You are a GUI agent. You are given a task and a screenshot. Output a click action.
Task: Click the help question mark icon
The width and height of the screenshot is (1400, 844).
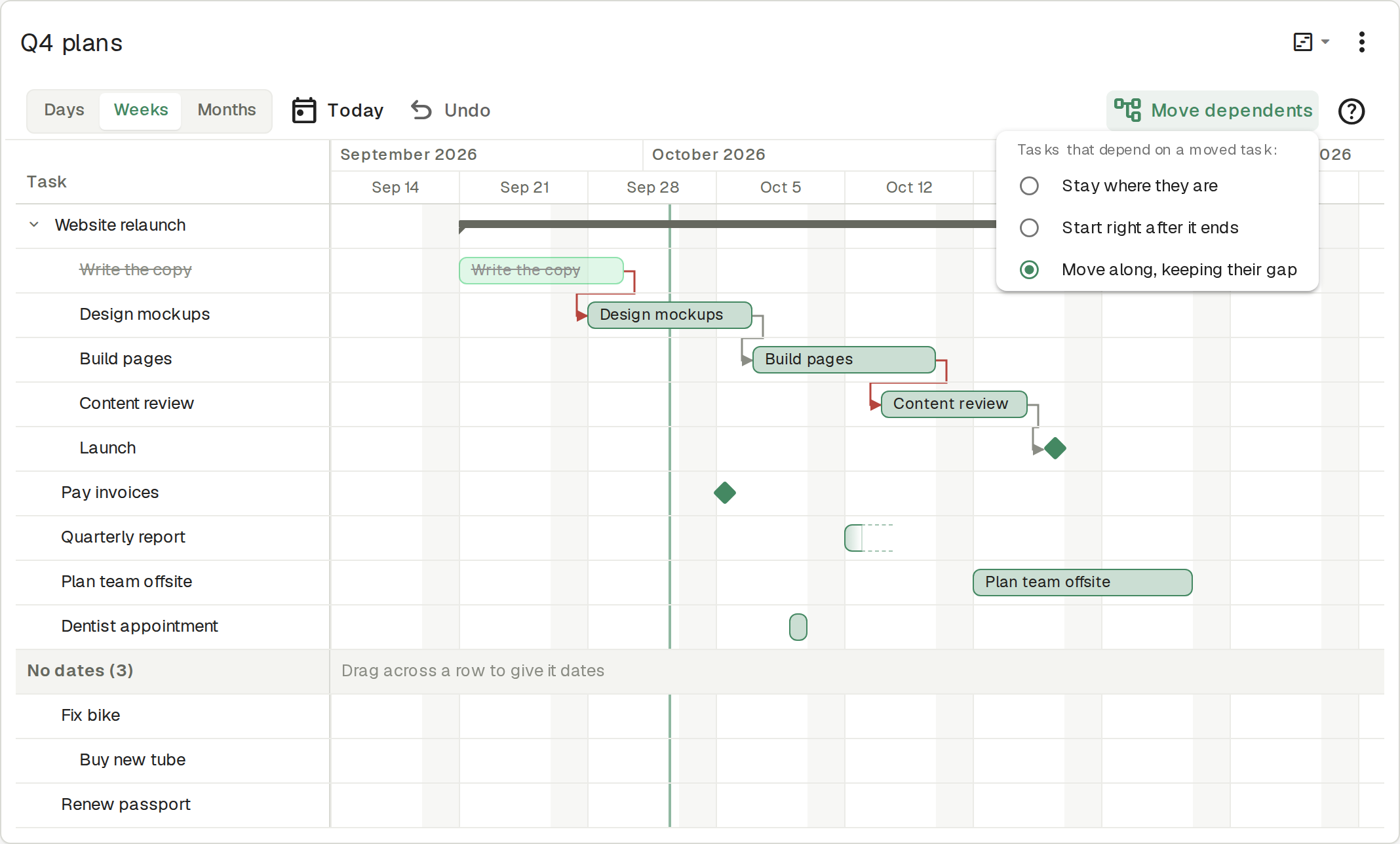tap(1351, 111)
